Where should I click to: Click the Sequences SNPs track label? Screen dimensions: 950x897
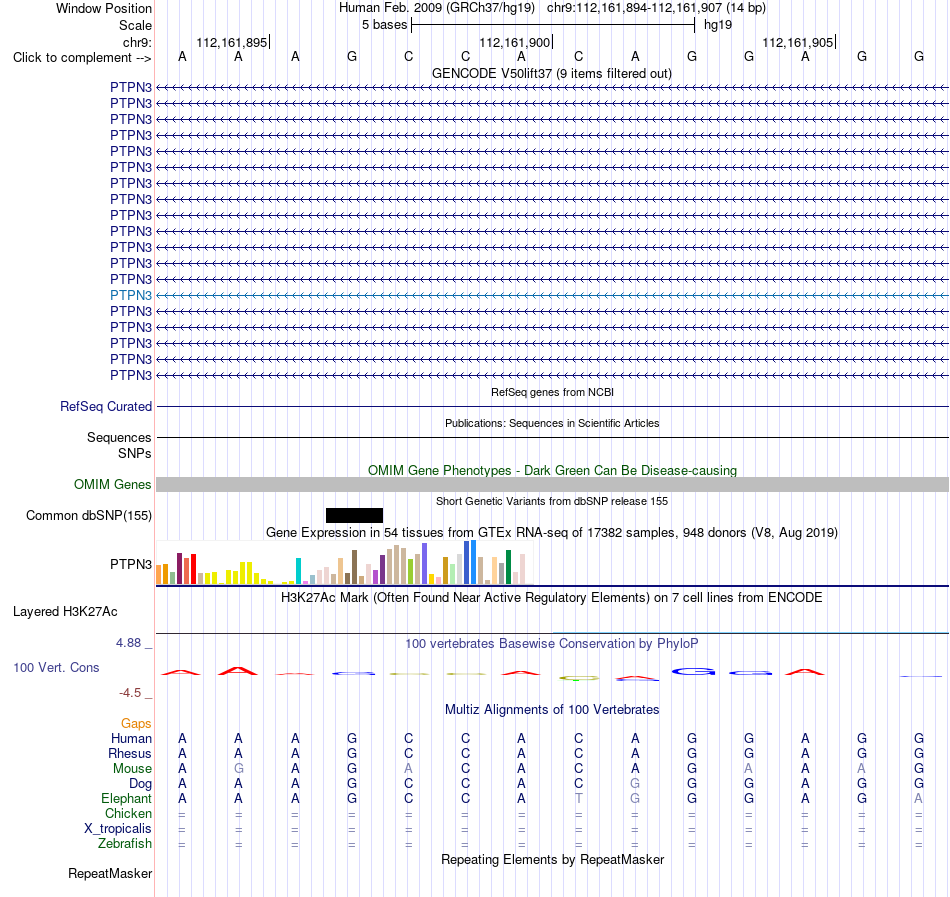tap(119, 445)
